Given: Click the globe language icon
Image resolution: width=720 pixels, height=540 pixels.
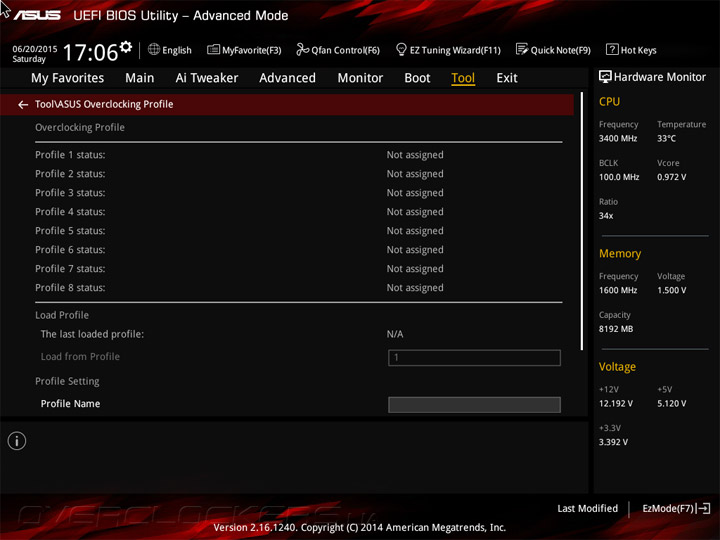Looking at the screenshot, I should pos(154,49).
